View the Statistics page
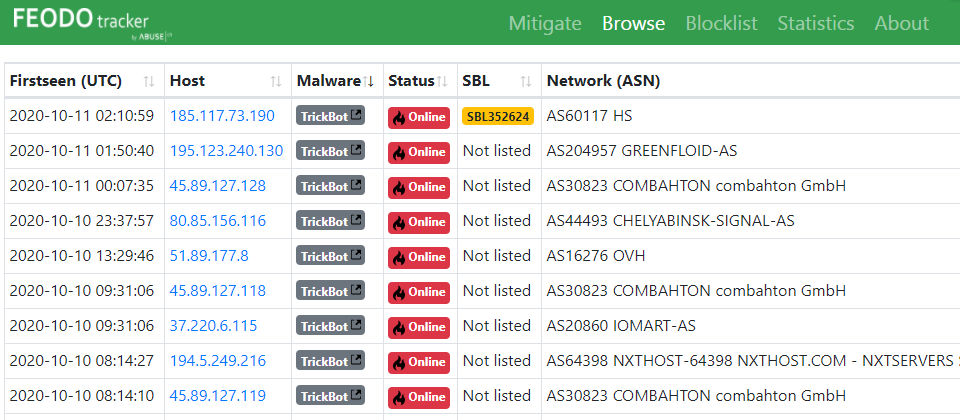 click(816, 23)
